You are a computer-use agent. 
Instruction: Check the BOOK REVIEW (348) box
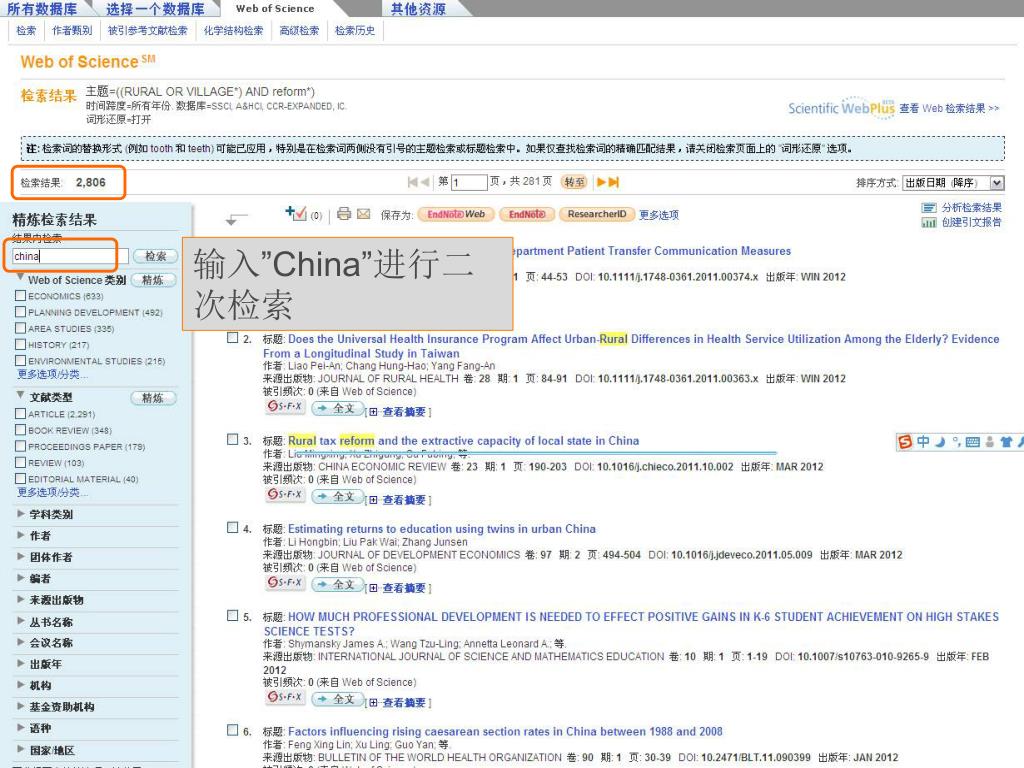tap(20, 430)
